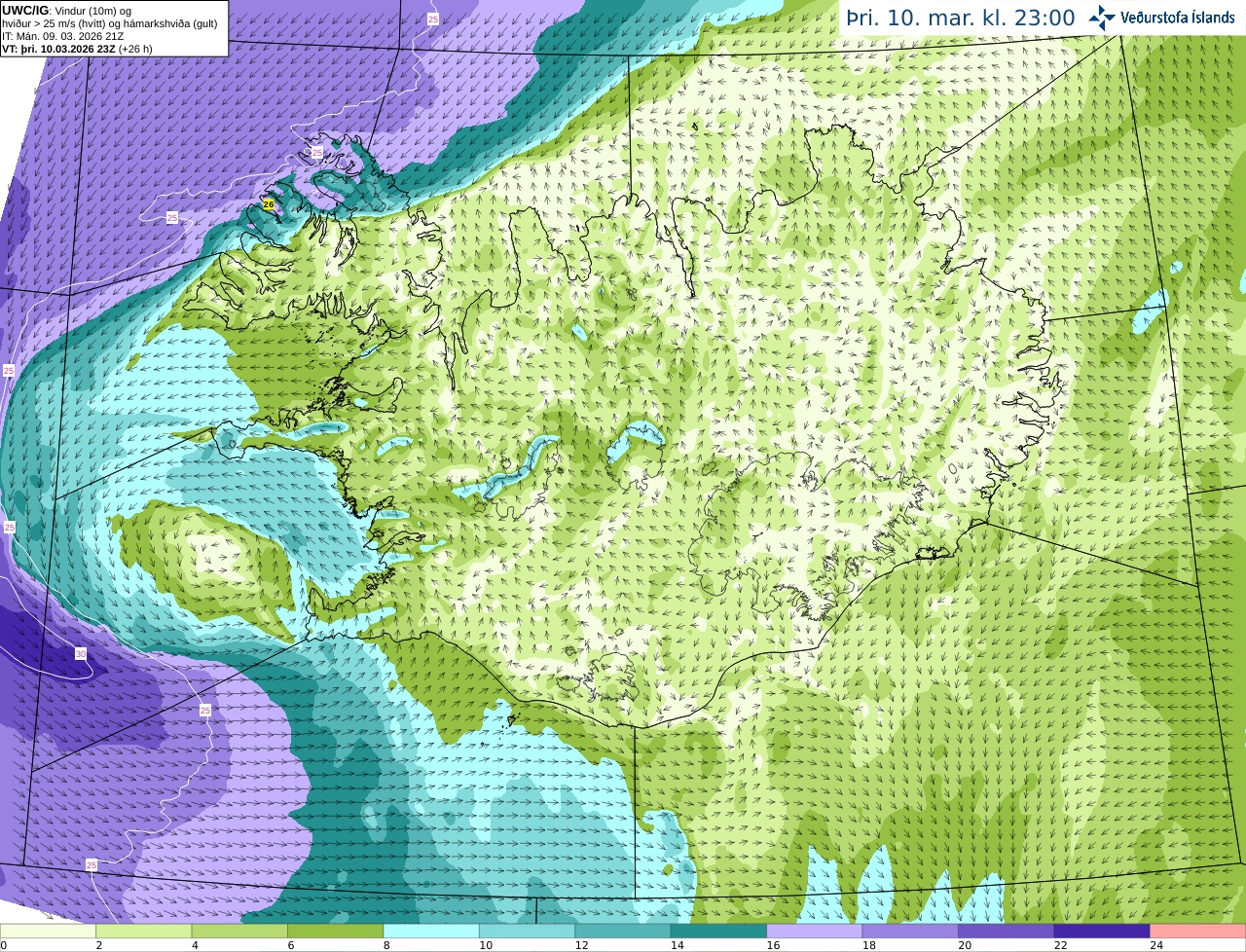Screen dimensions: 1246x952
Task: Pick the 8–10 m/s light cyan swatch
Action: pyautogui.click(x=431, y=932)
